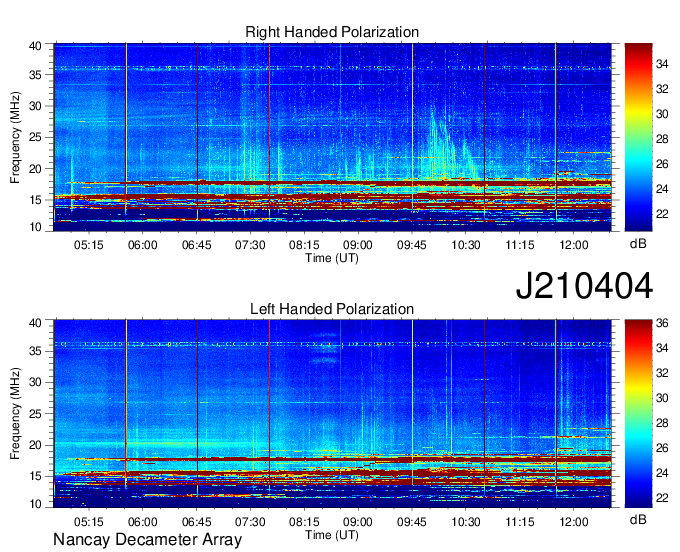
Task: Click the left-handed plot's dB color bar
Action: point(638,413)
